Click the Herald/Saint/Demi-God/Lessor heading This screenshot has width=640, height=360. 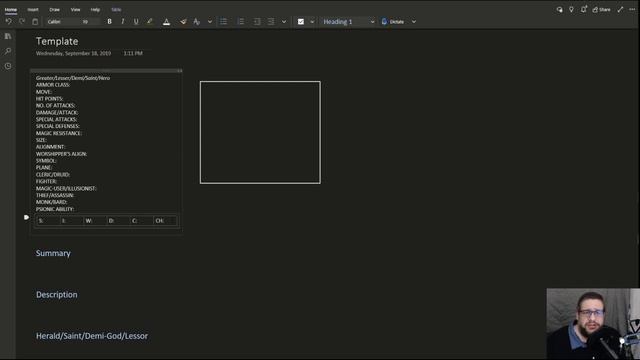click(x=92, y=336)
